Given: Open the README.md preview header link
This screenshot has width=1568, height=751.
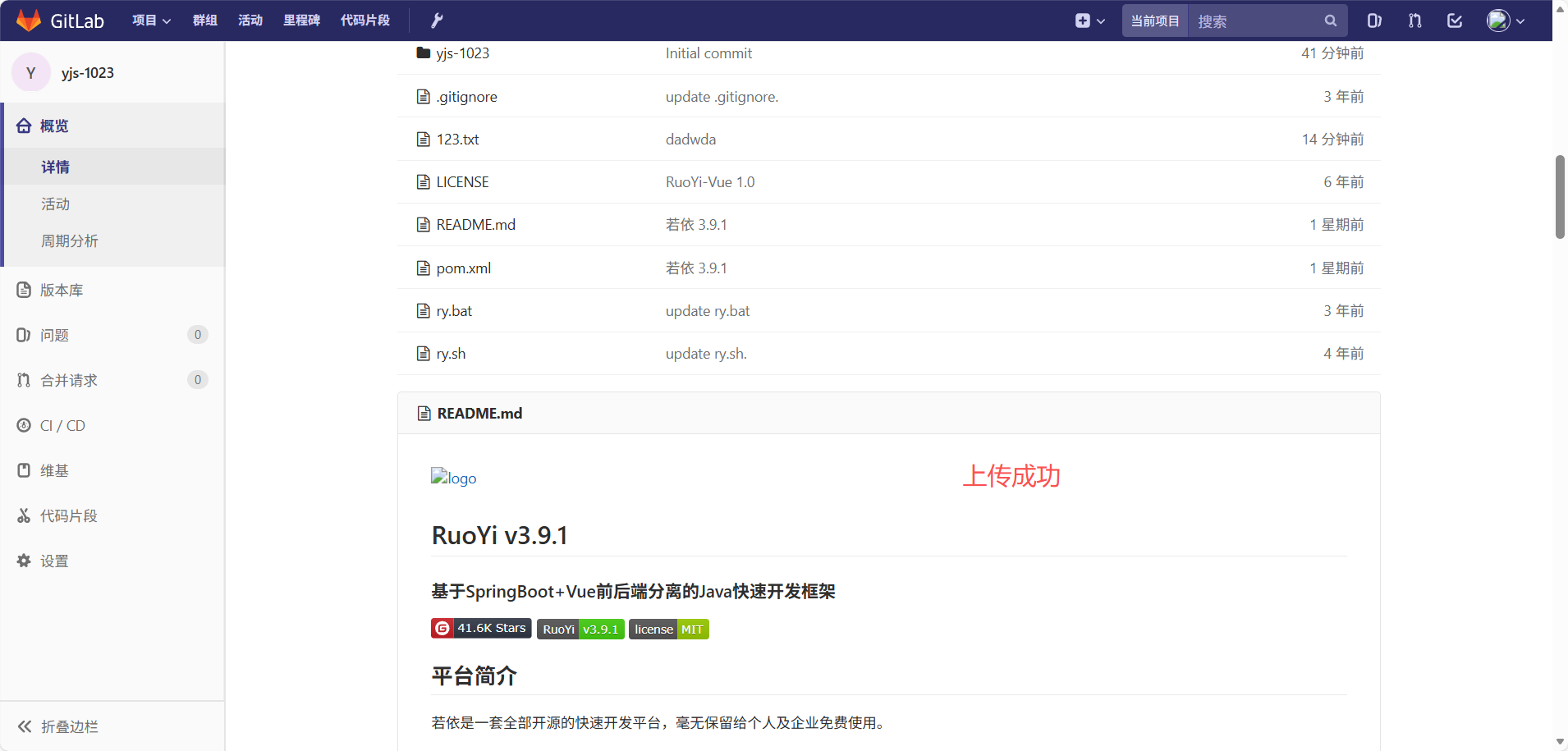Looking at the screenshot, I should pos(479,414).
